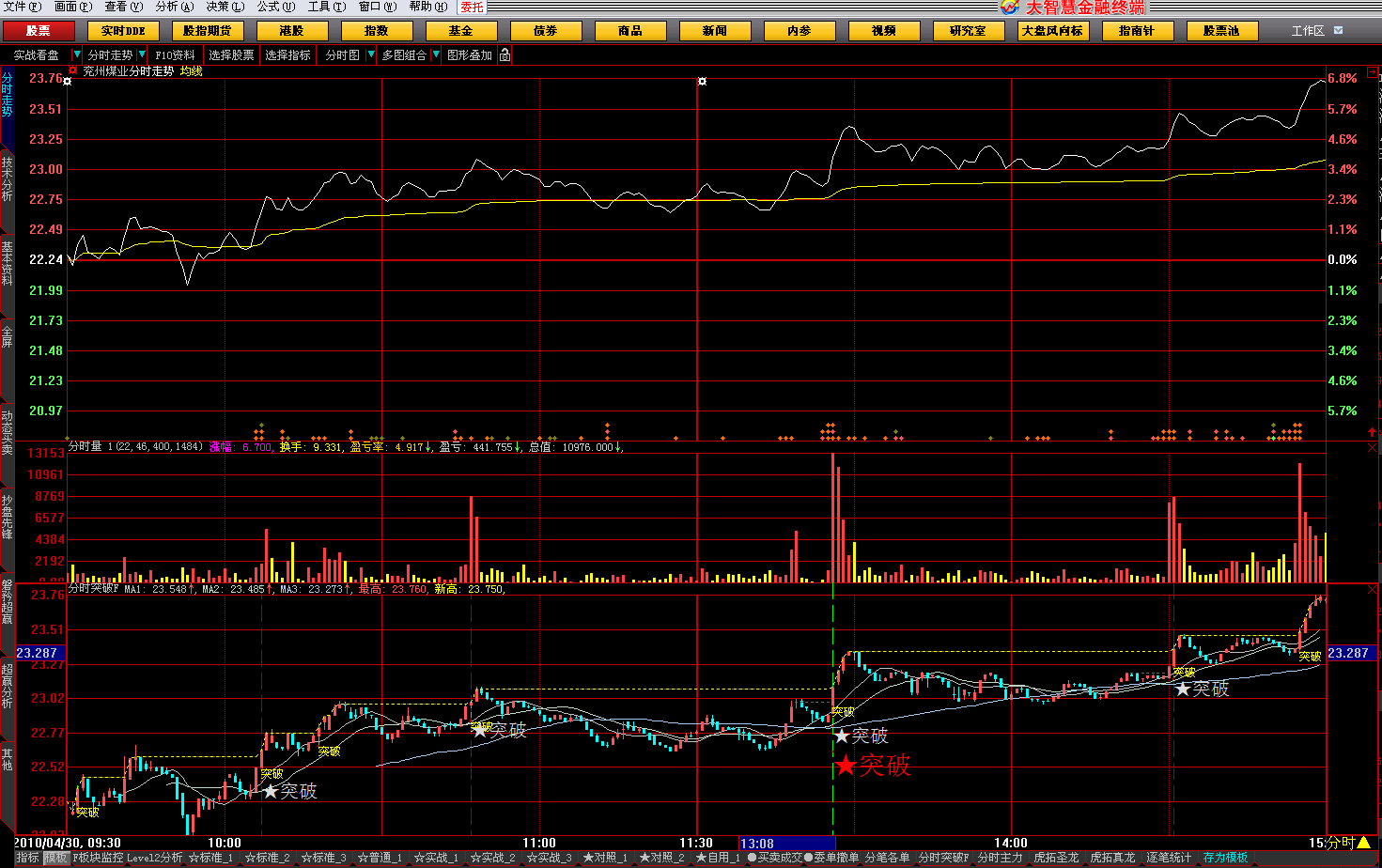The image size is (1382, 868).
Task: Select the 基本资料 sidebar tab
Action: tap(7, 263)
